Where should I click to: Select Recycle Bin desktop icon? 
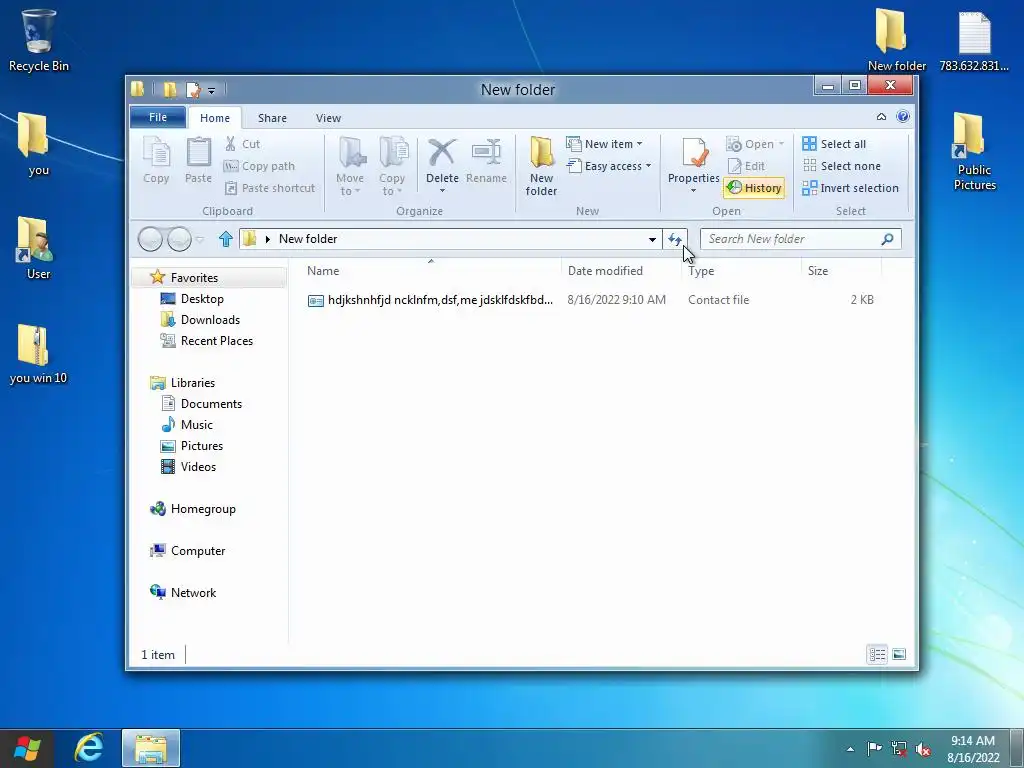(39, 40)
